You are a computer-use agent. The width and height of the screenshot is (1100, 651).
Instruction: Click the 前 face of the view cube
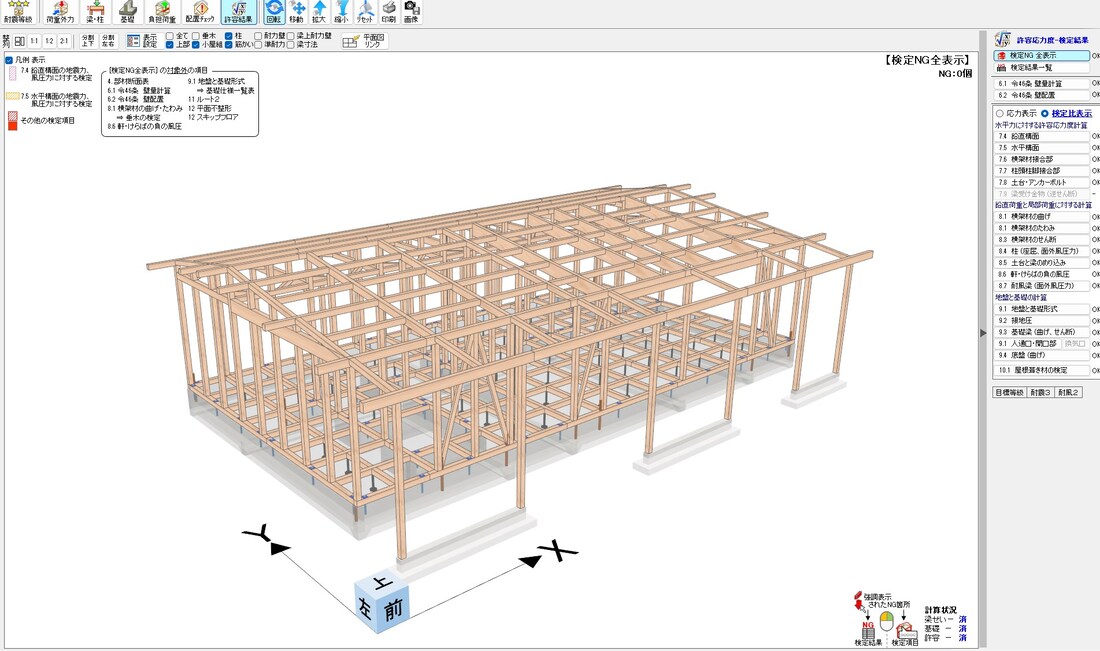click(x=394, y=610)
